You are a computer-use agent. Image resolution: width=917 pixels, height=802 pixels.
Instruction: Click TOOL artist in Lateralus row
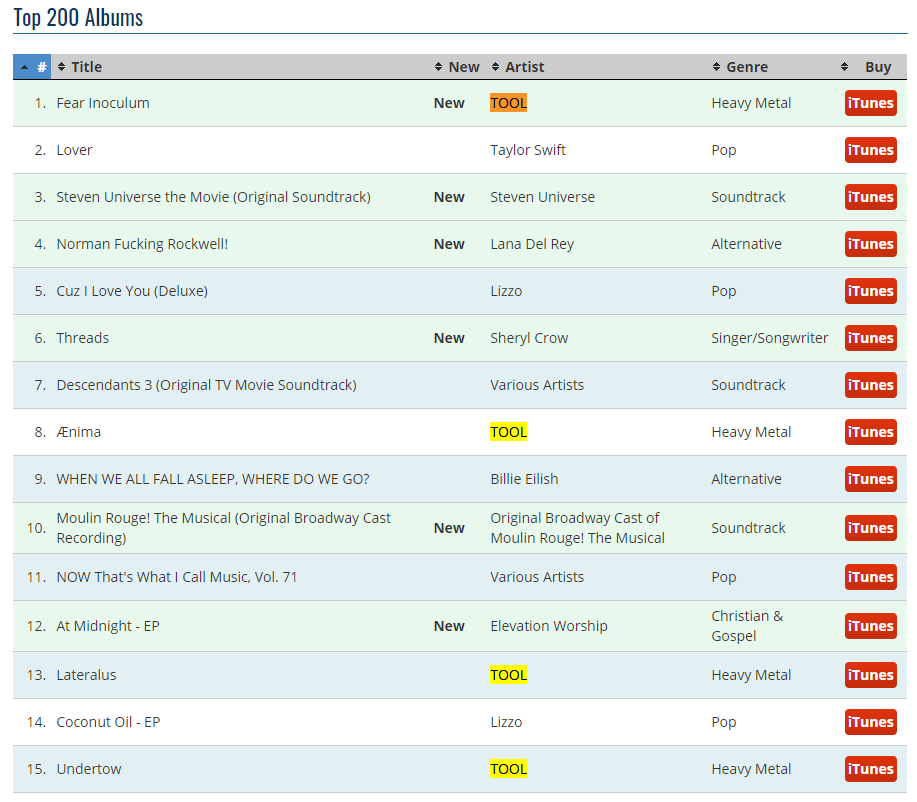(508, 675)
